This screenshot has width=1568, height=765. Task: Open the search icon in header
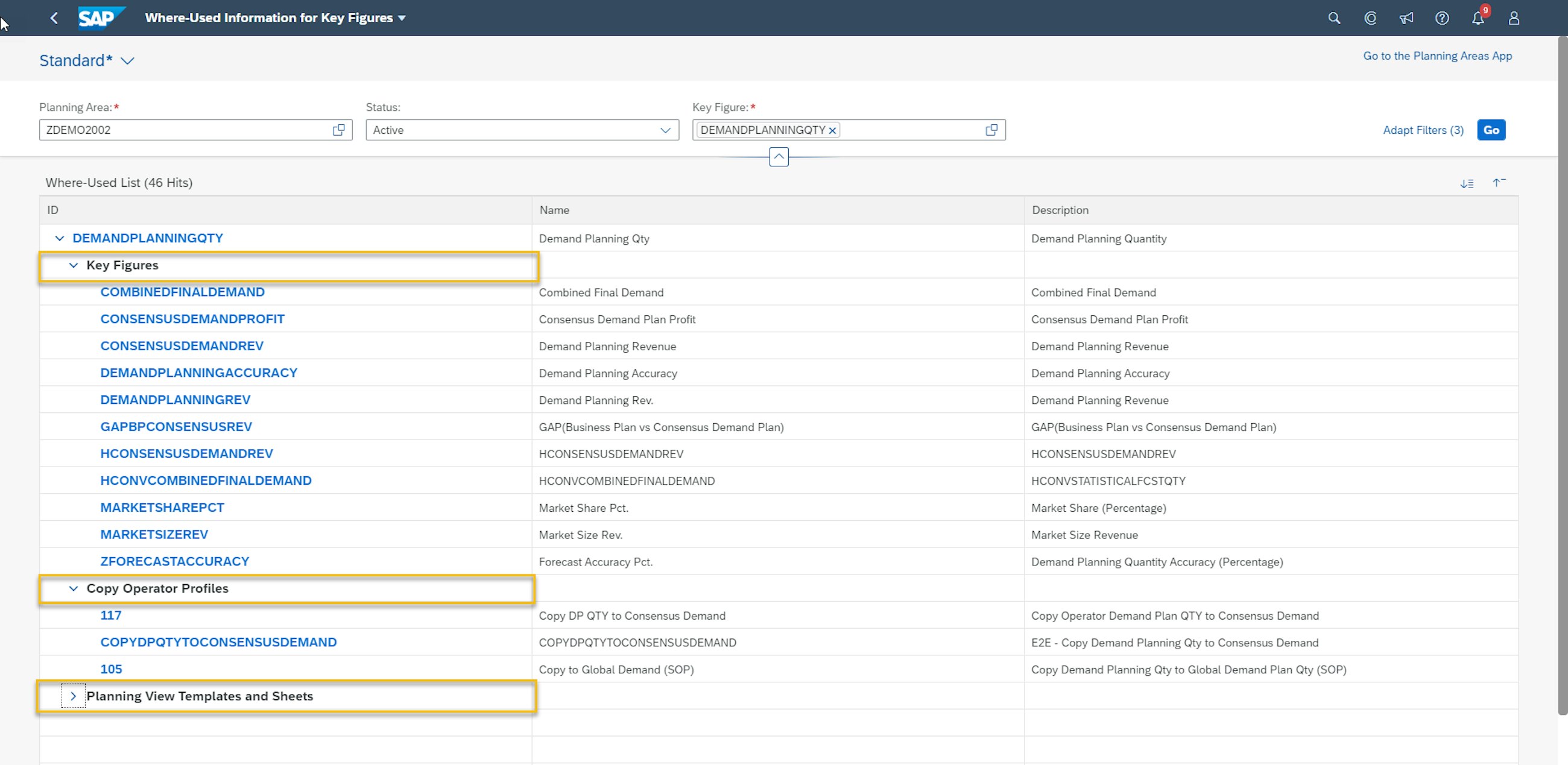(1333, 18)
